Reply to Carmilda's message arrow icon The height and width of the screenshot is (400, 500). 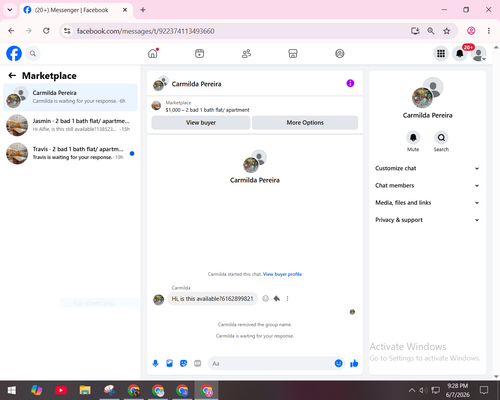coord(277,299)
